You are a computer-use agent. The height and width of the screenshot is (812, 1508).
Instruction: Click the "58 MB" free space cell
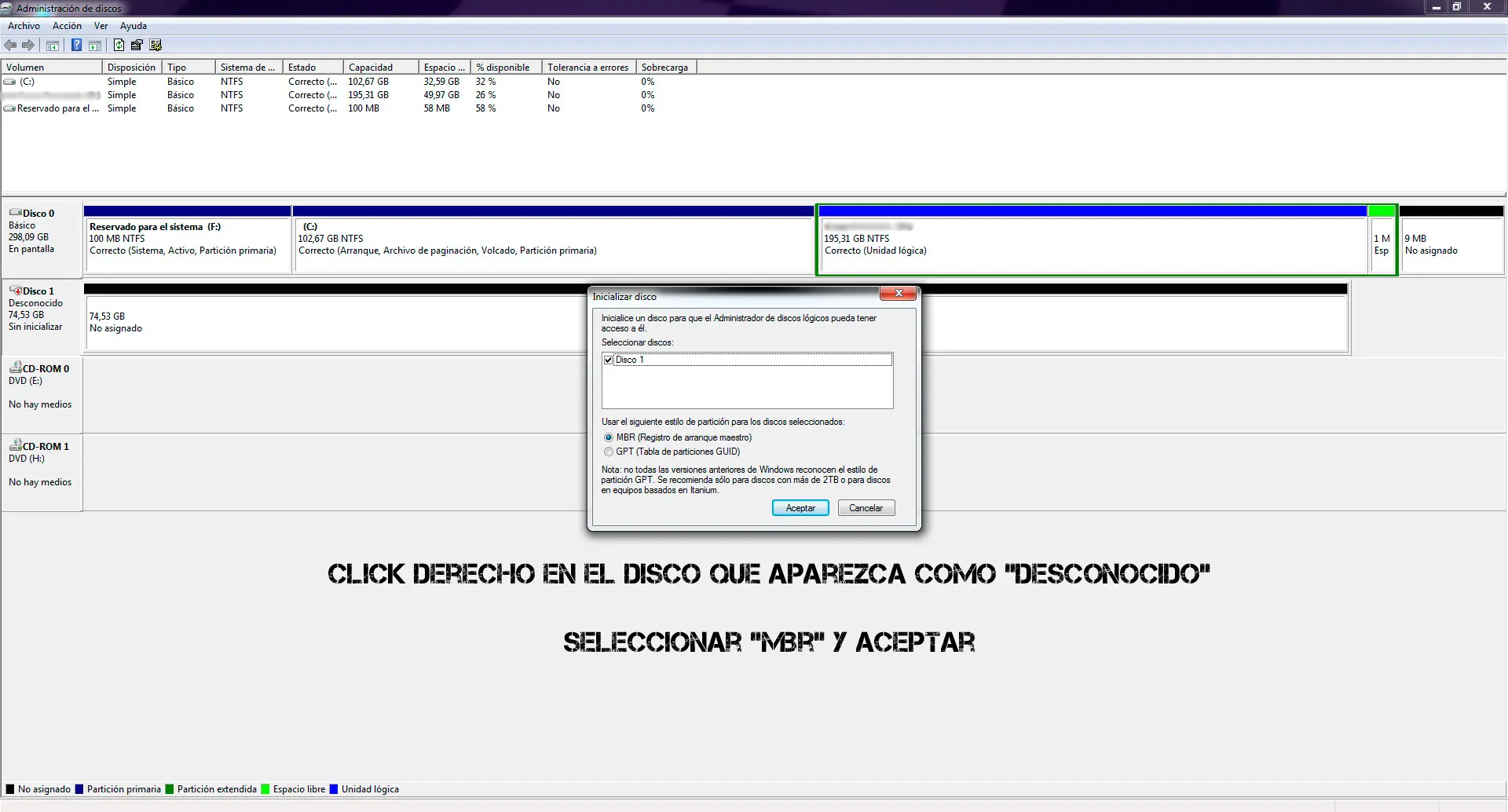[x=437, y=108]
